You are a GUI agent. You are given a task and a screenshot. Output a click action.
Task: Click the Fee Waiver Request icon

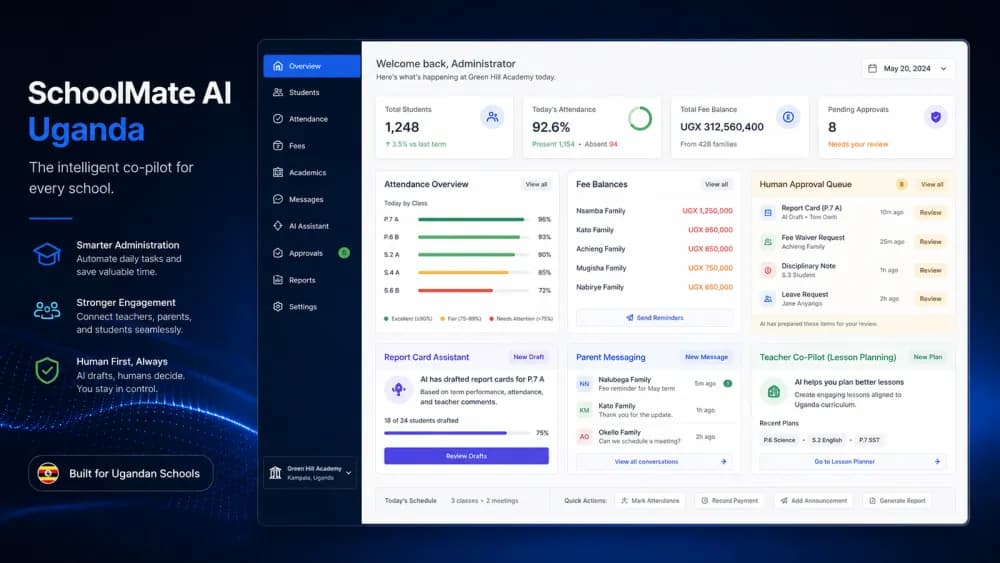tap(768, 242)
